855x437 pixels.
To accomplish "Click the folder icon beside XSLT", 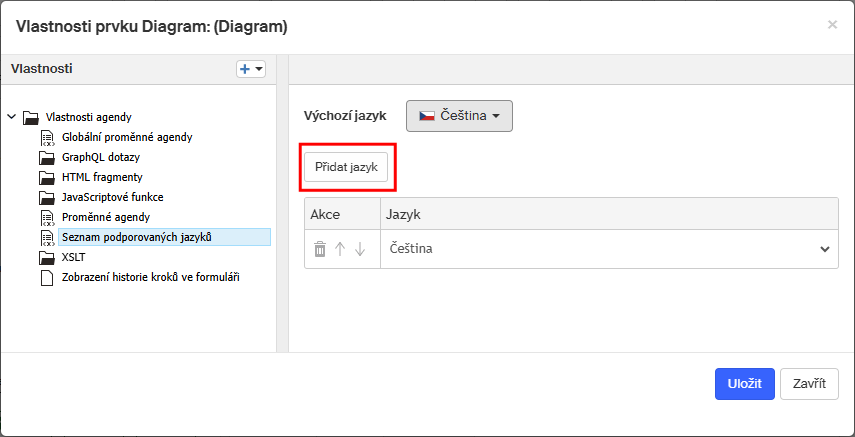I will 47,258.
